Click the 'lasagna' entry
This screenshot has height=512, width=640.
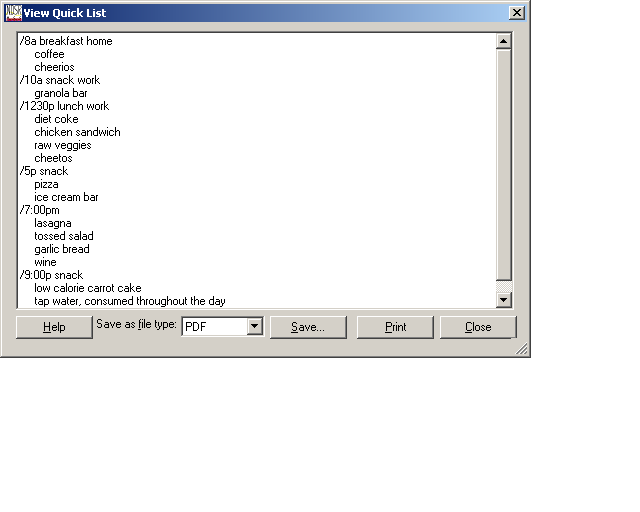tap(53, 223)
